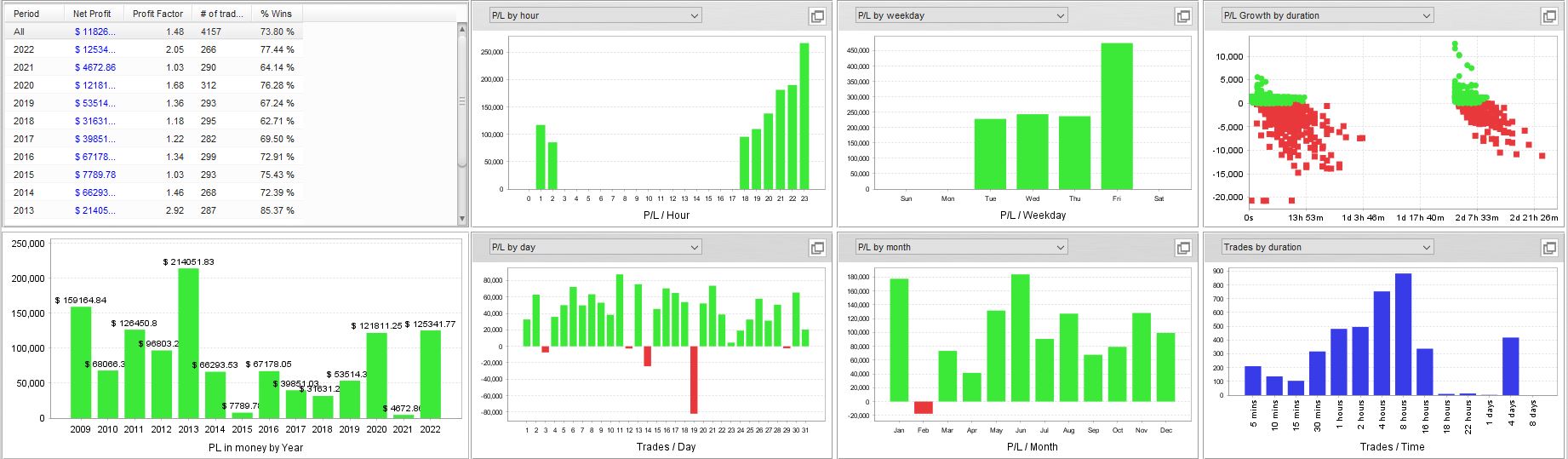Open the Trades by duration dropdown

[x=1327, y=247]
